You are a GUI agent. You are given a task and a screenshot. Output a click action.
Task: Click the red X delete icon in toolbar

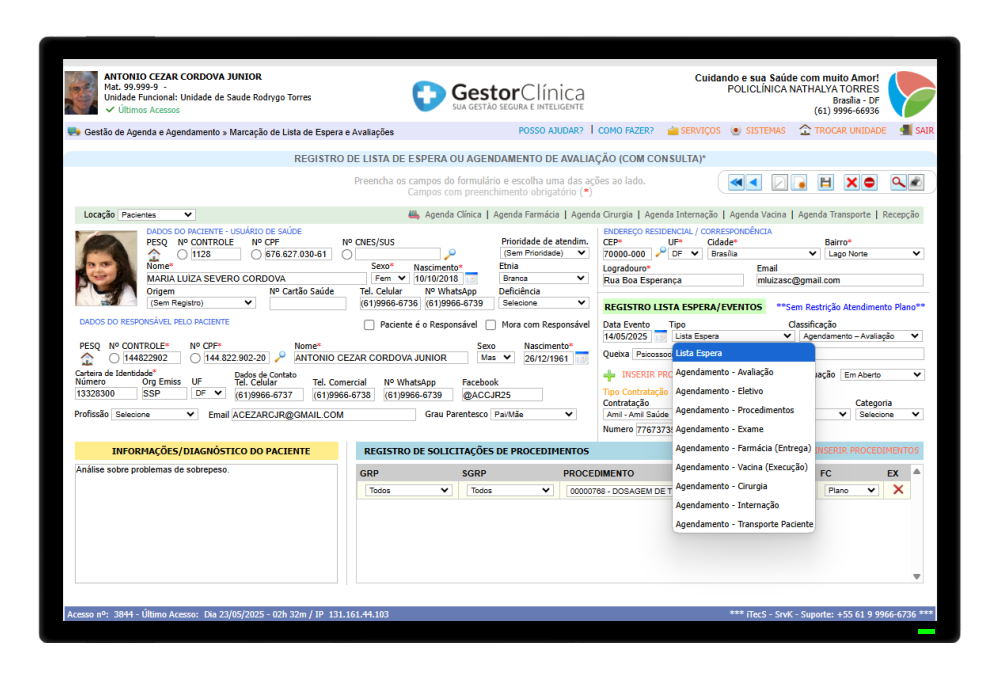(851, 183)
